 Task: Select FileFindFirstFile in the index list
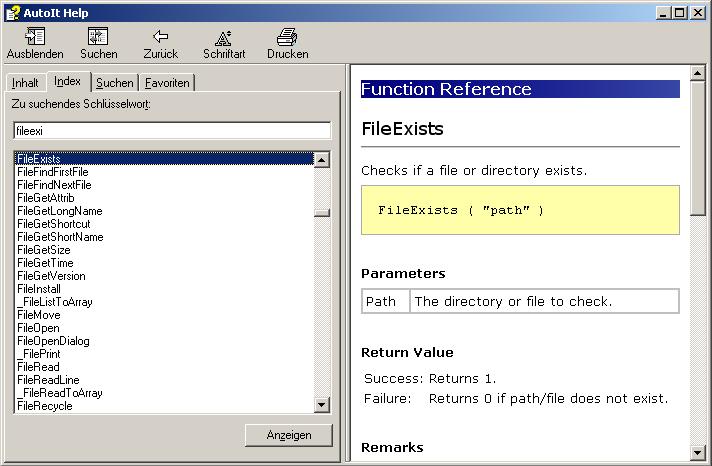click(x=53, y=172)
